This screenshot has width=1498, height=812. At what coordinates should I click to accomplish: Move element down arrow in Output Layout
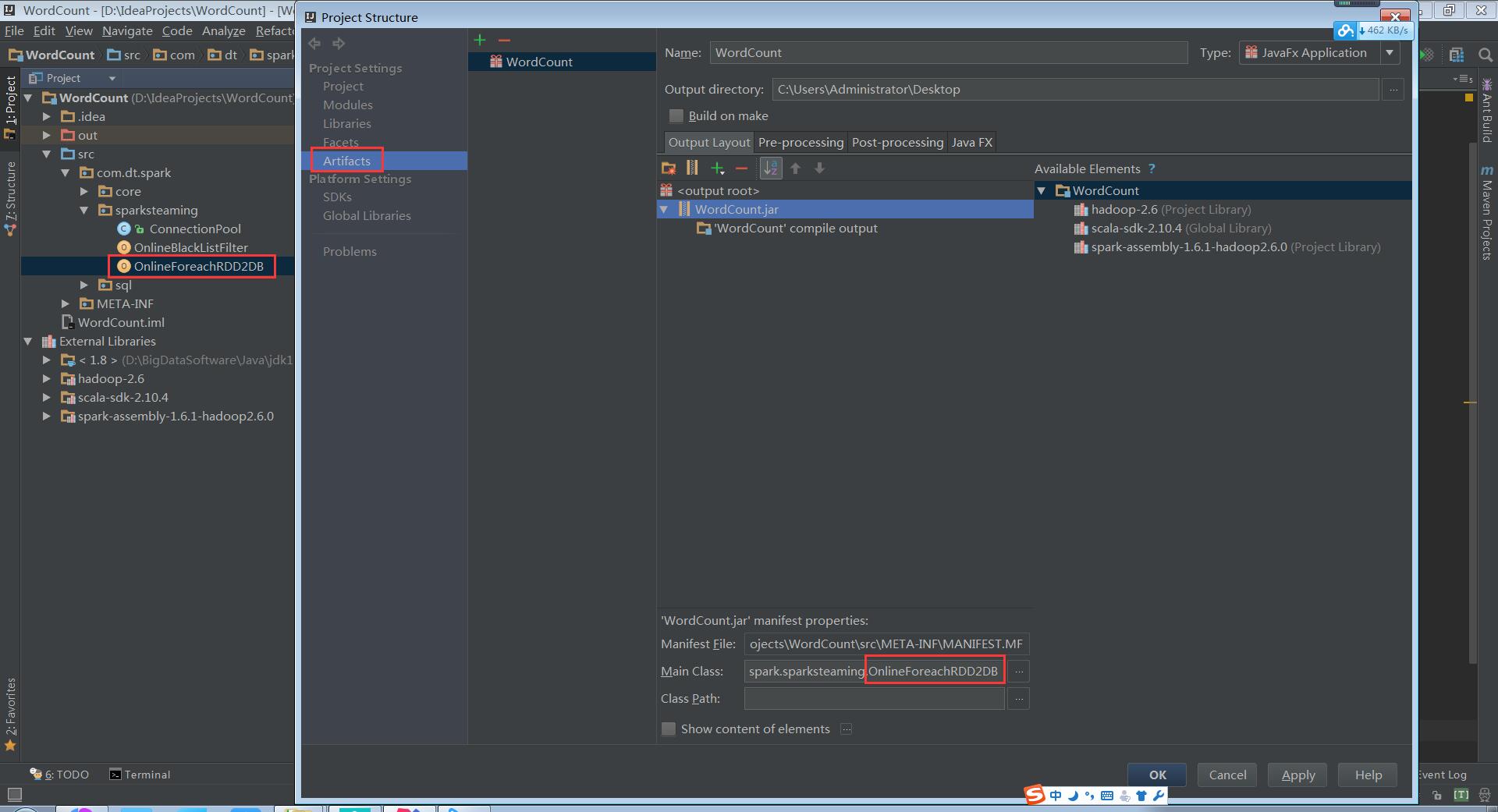coord(819,168)
